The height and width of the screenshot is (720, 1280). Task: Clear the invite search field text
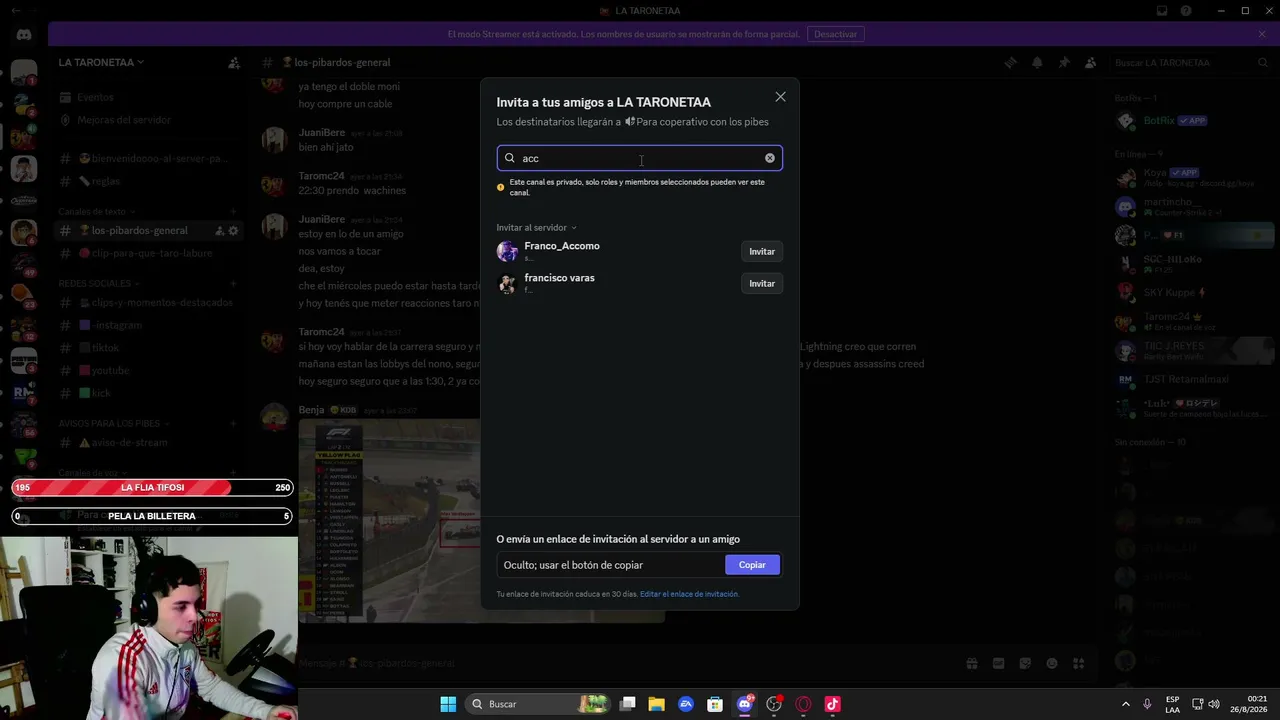coord(770,158)
